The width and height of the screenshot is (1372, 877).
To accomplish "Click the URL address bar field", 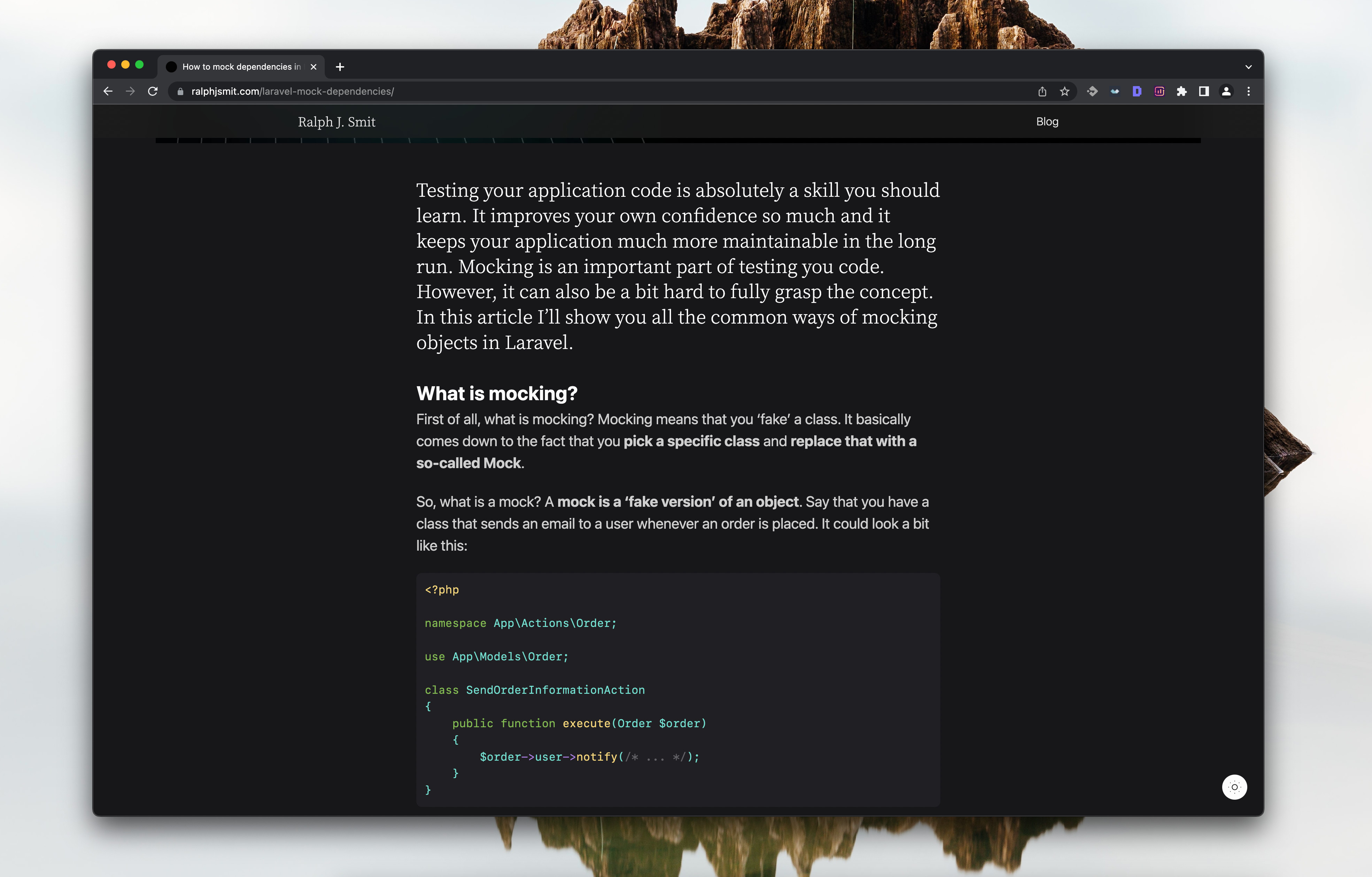I will pos(570,92).
